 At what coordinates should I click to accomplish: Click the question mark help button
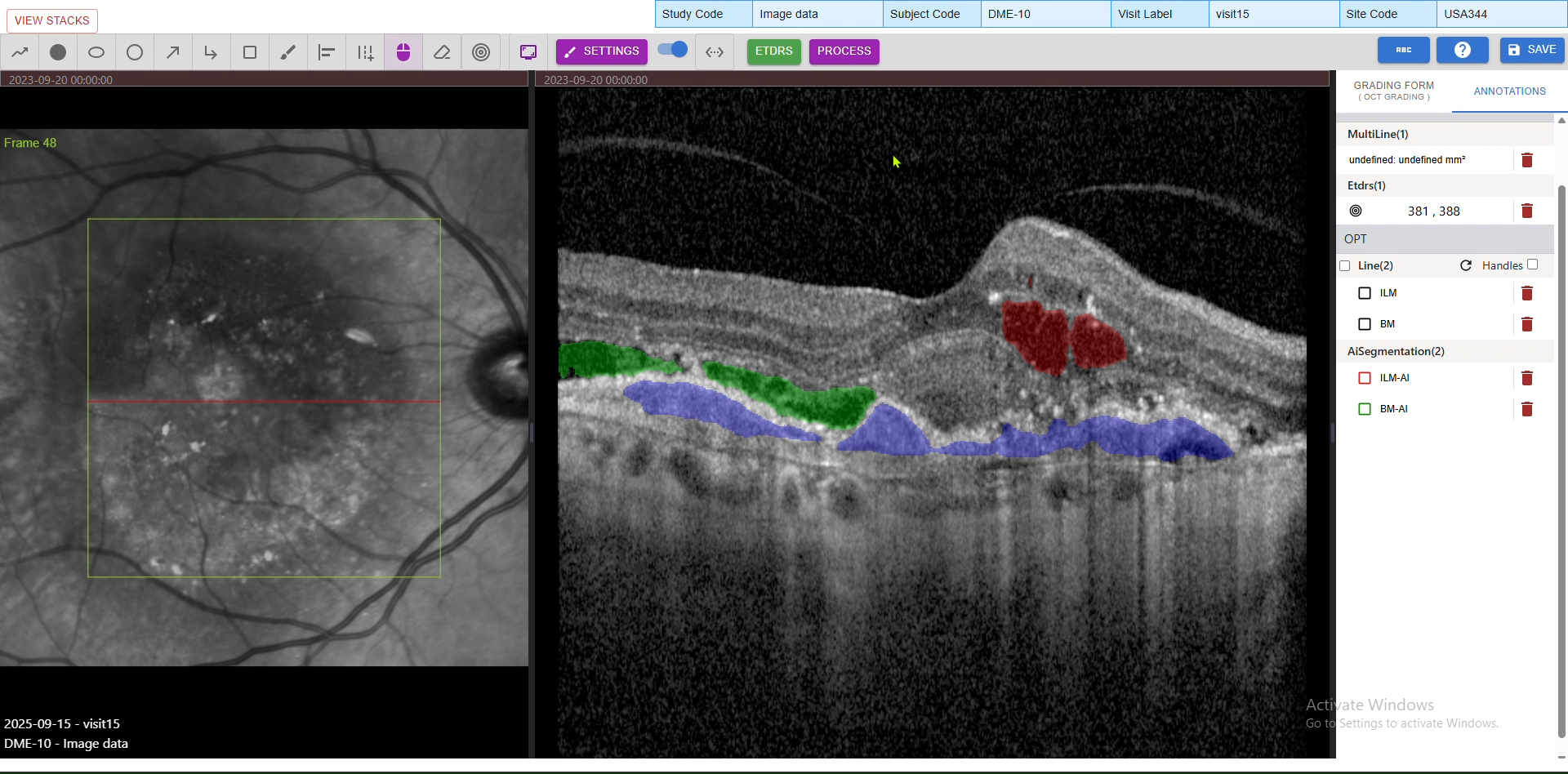pos(1462,50)
